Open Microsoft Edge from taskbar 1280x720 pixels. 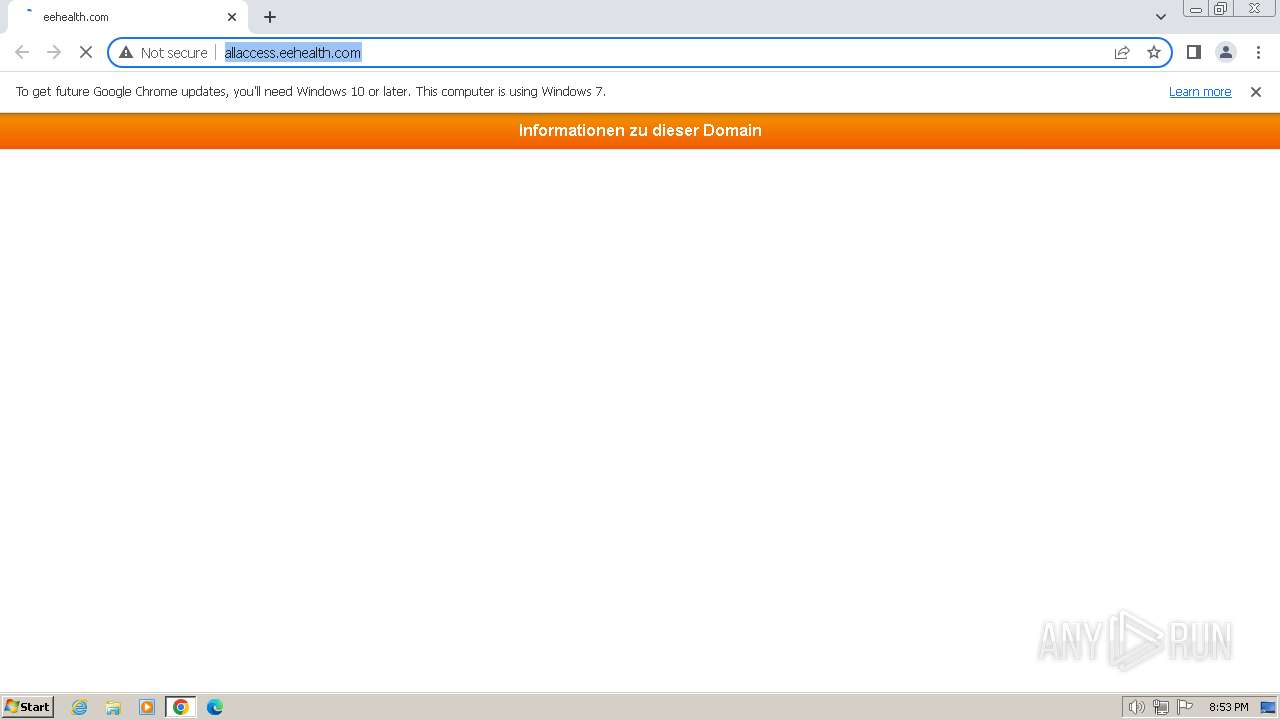coord(215,707)
